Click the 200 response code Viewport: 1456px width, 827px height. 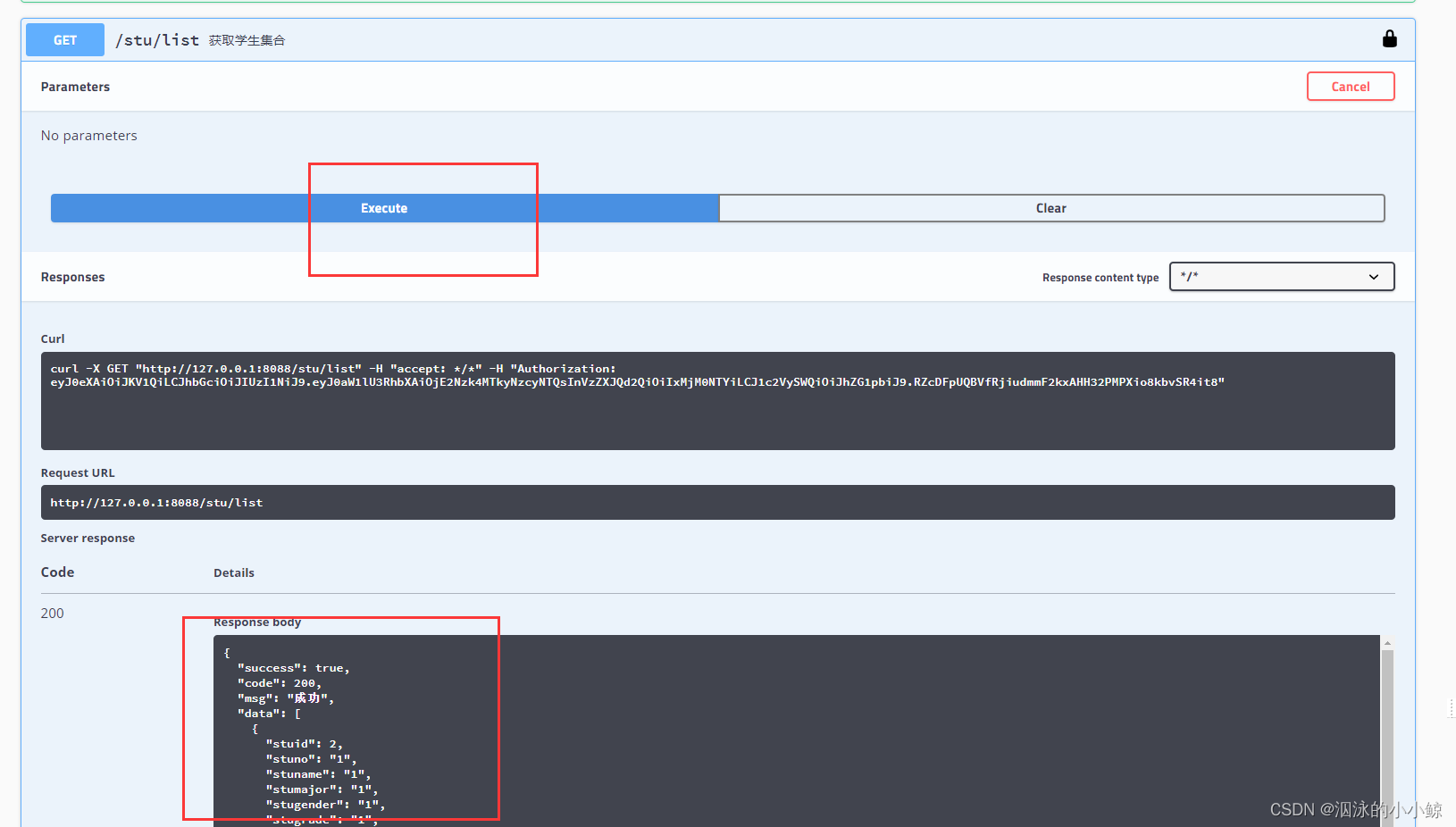pos(53,614)
